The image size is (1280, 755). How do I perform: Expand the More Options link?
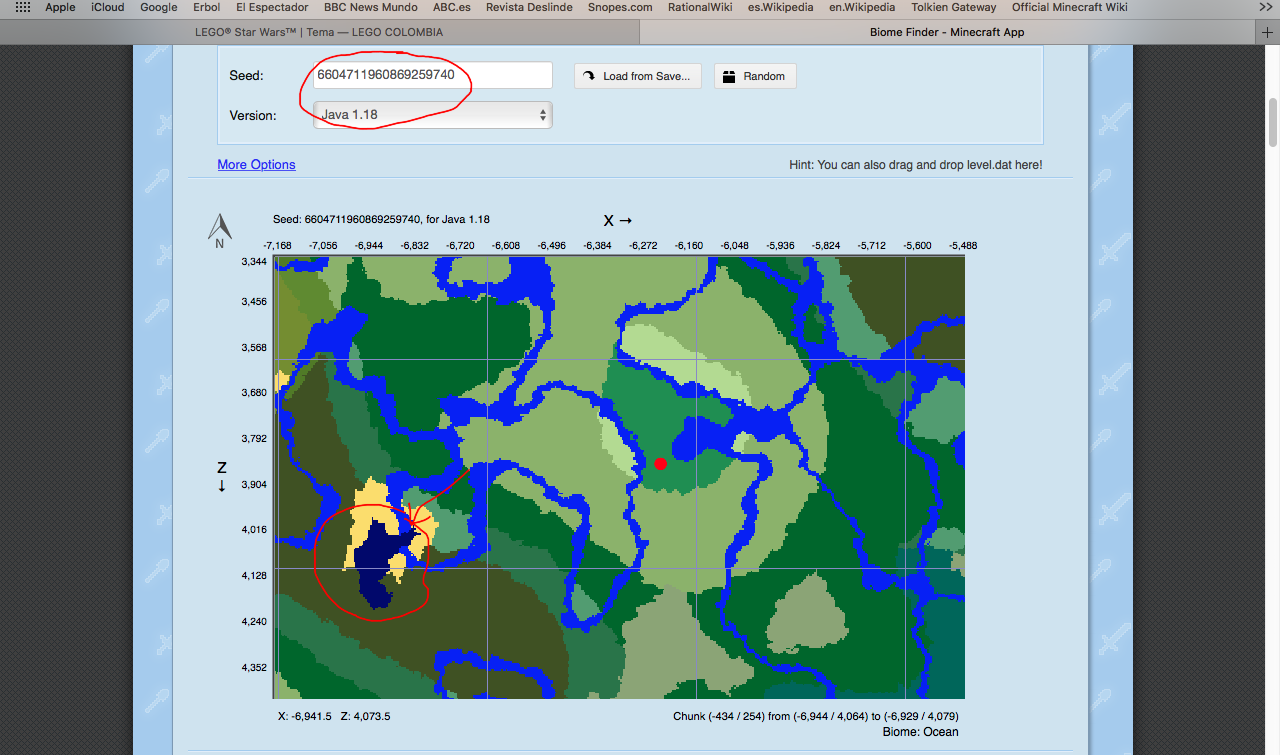point(256,164)
